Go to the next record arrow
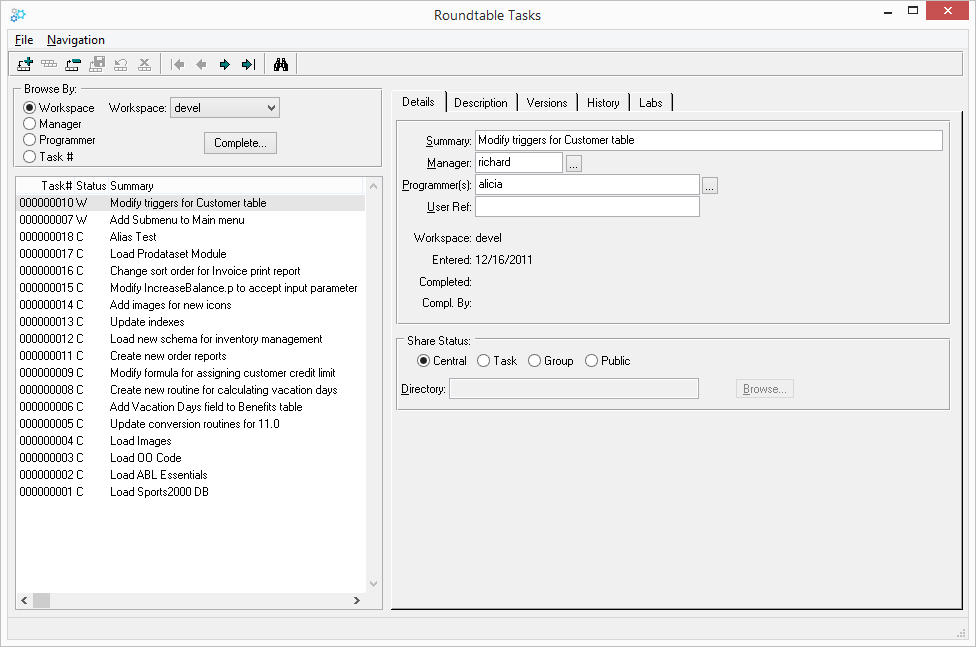The width and height of the screenshot is (976, 647). 225,64
